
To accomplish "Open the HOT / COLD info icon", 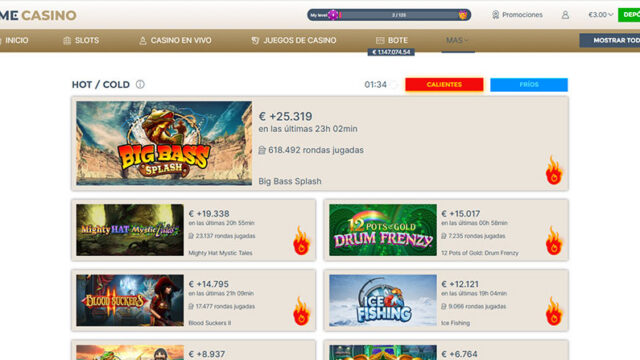I will tap(140, 84).
